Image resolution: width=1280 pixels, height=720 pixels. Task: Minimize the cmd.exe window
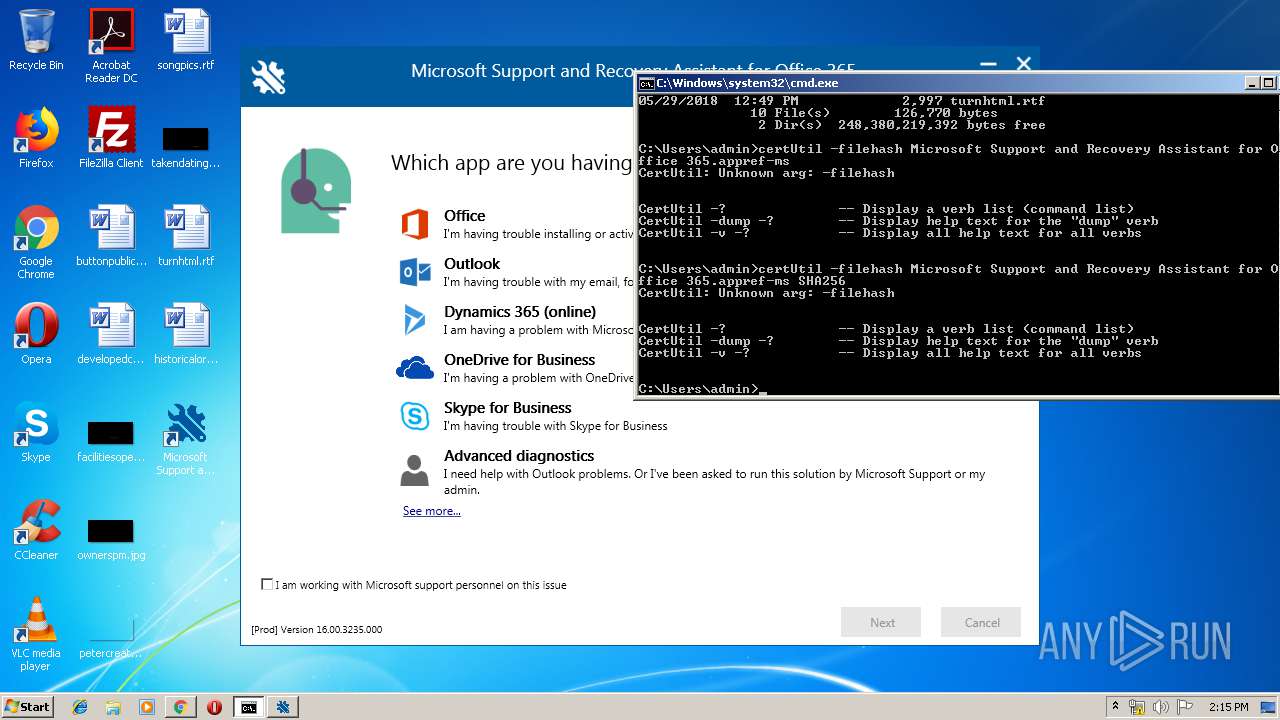[x=1252, y=83]
